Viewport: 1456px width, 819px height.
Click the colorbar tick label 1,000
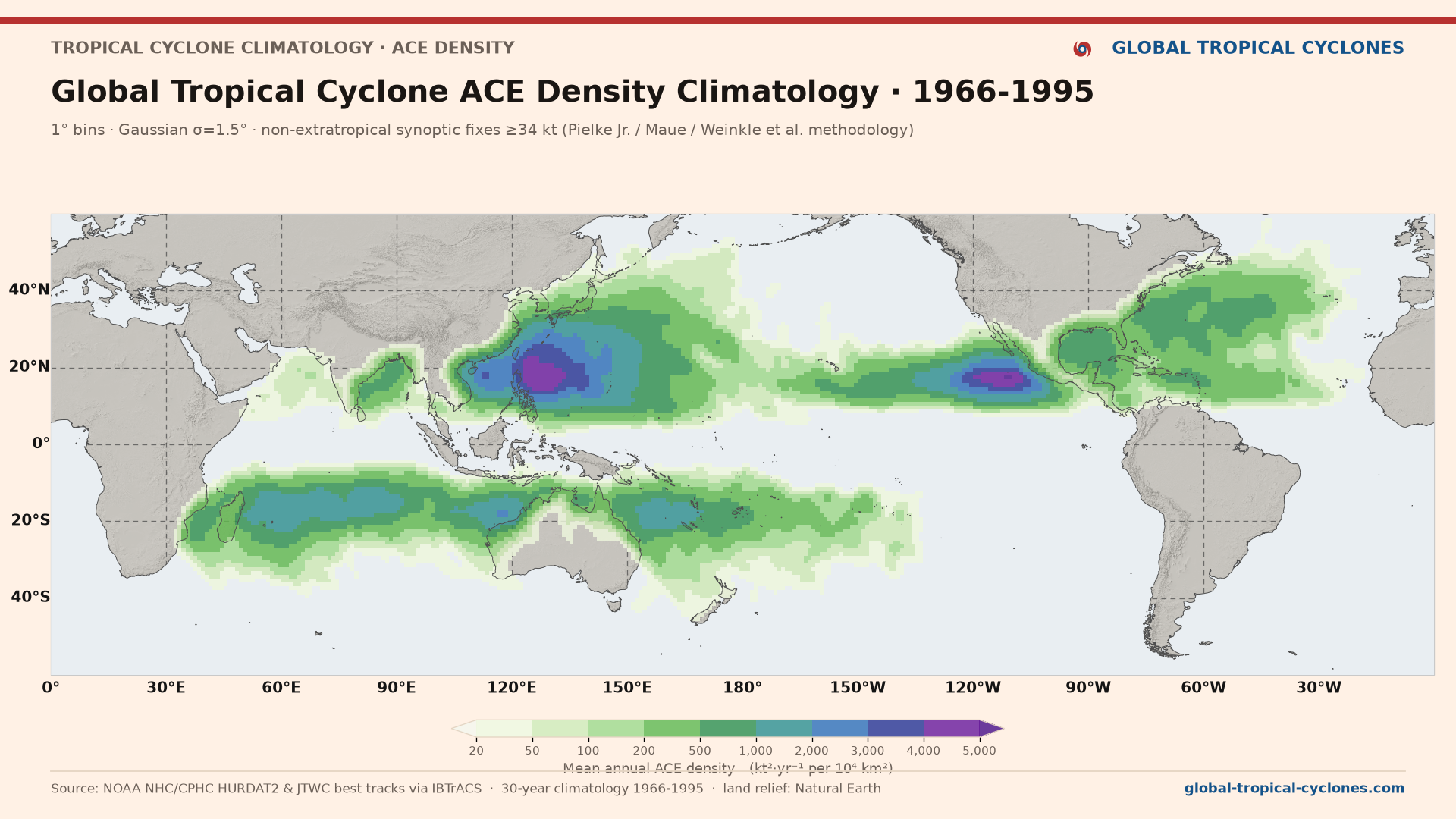tap(756, 751)
